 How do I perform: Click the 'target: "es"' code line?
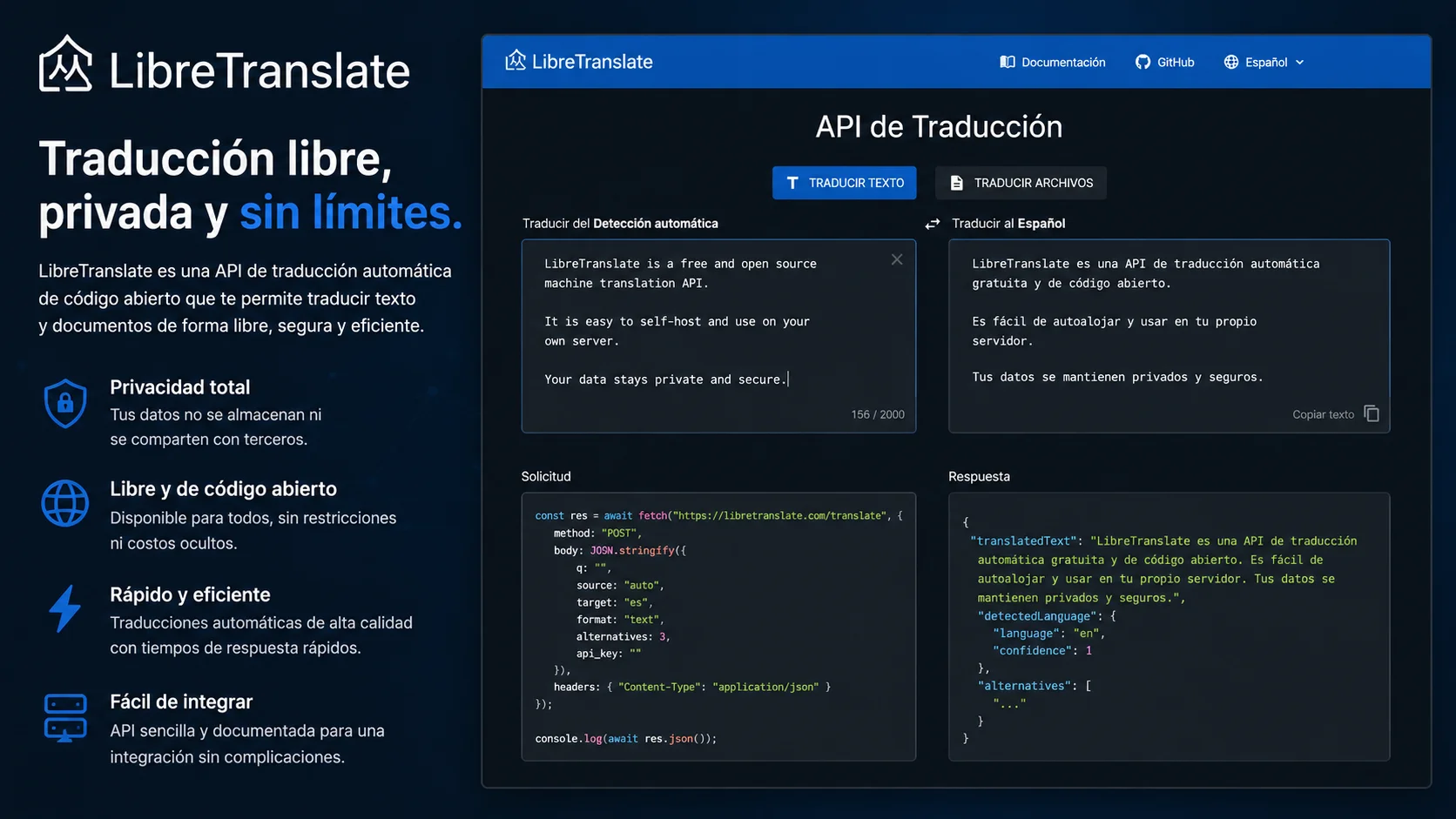(x=614, y=602)
